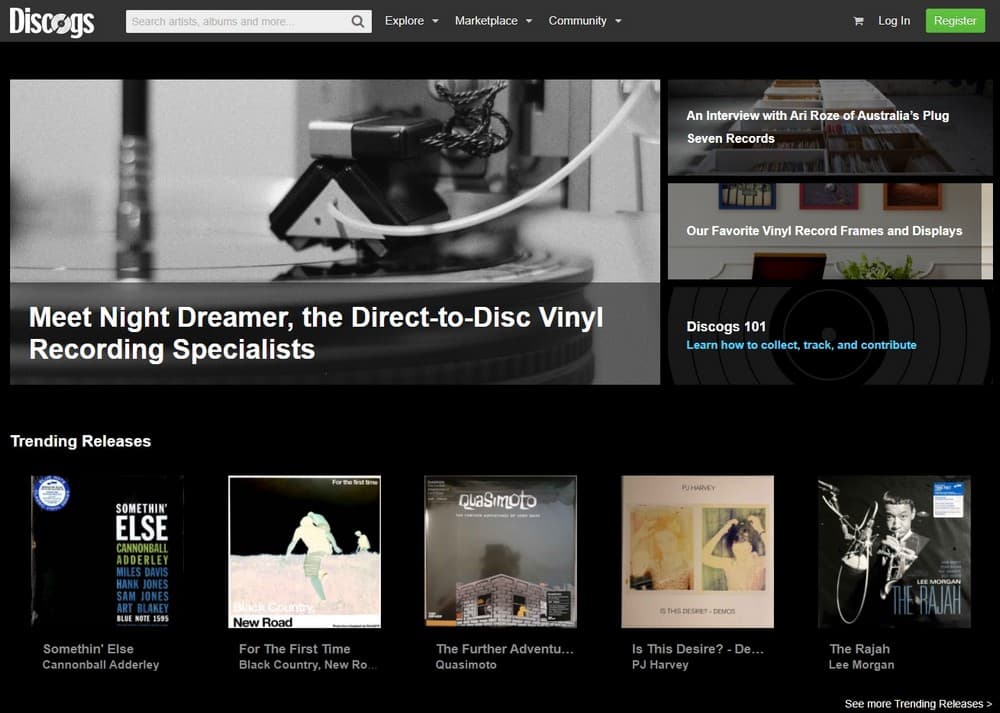This screenshot has width=1000, height=713.
Task: Open Vinyl Record Frames and Displays article
Action: click(x=830, y=231)
